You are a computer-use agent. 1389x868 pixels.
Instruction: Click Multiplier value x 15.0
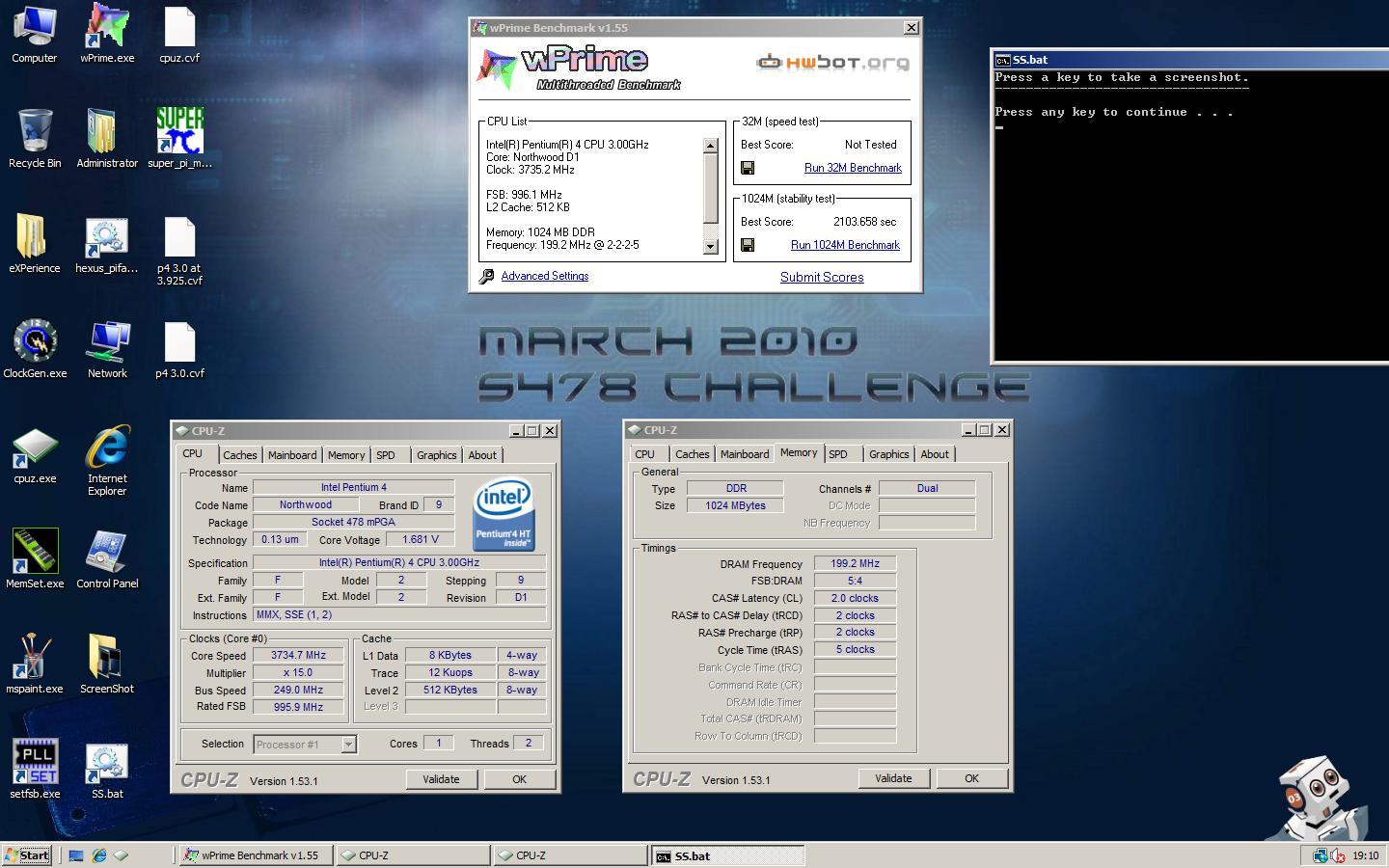pos(298,672)
